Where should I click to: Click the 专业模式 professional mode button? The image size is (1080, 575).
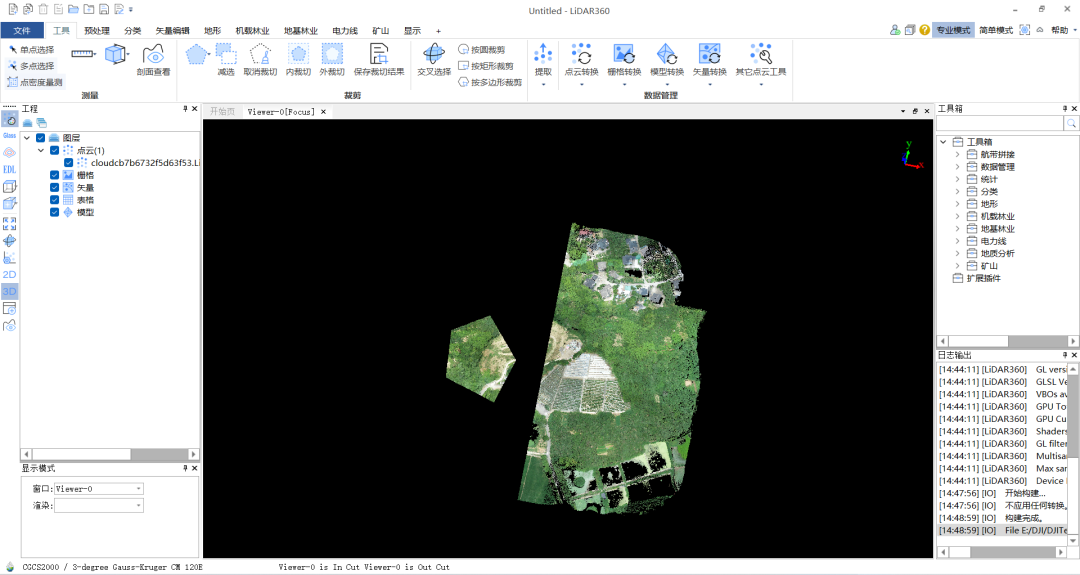click(x=953, y=30)
